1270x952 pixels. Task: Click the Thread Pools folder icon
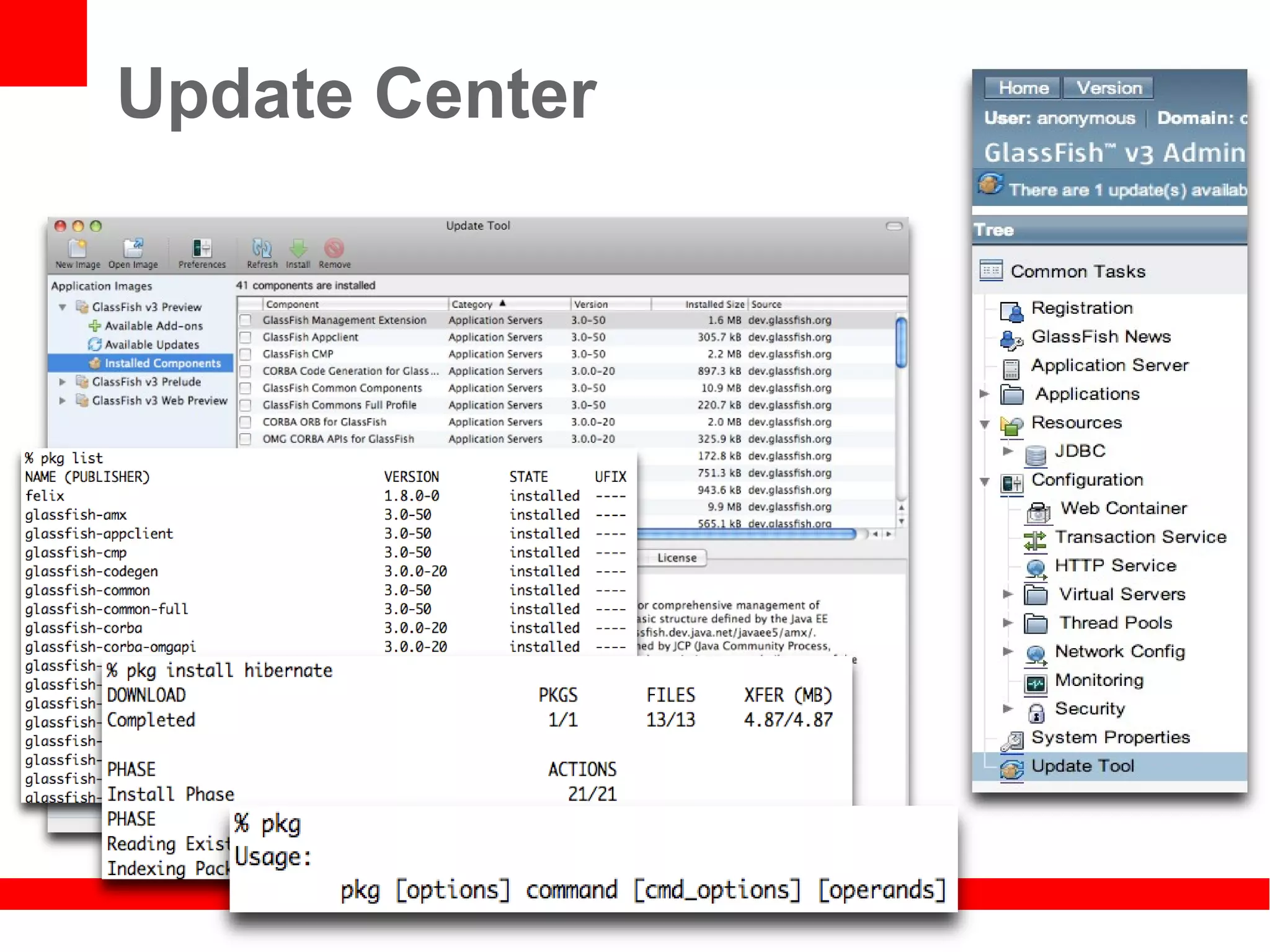click(1035, 623)
